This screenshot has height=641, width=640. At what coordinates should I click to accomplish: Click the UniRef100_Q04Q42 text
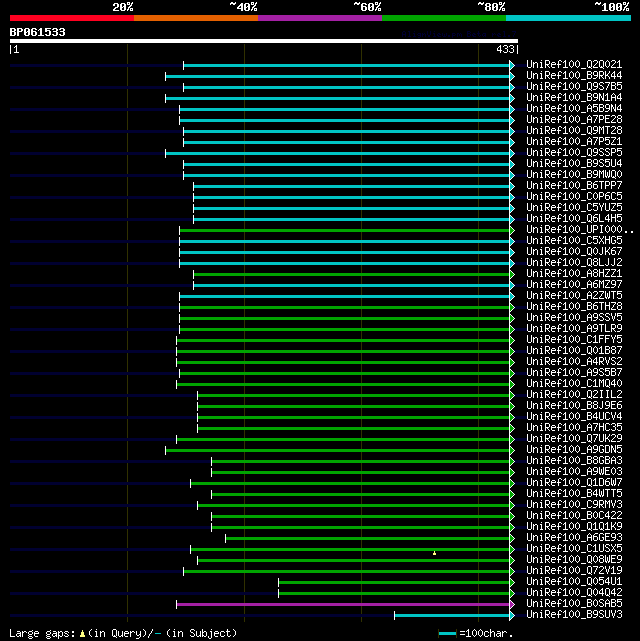574,593
